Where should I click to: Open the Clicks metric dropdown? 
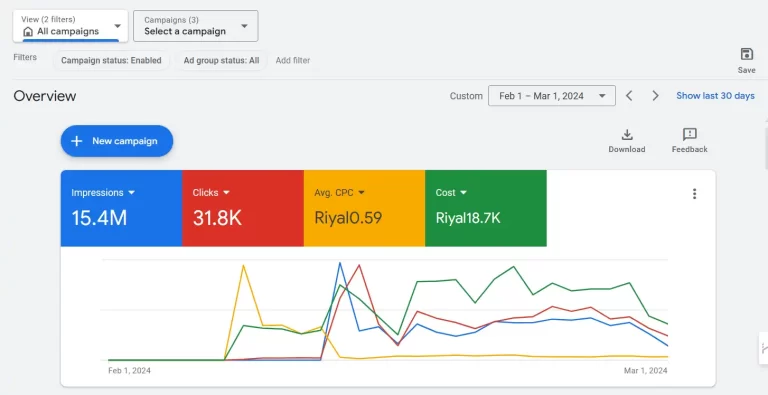tap(211, 193)
